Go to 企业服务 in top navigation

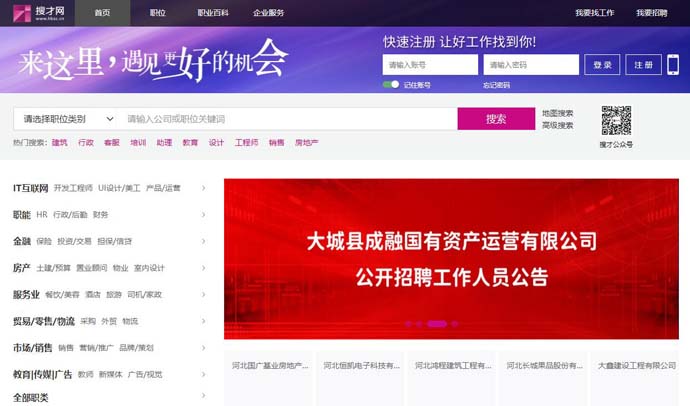point(268,13)
